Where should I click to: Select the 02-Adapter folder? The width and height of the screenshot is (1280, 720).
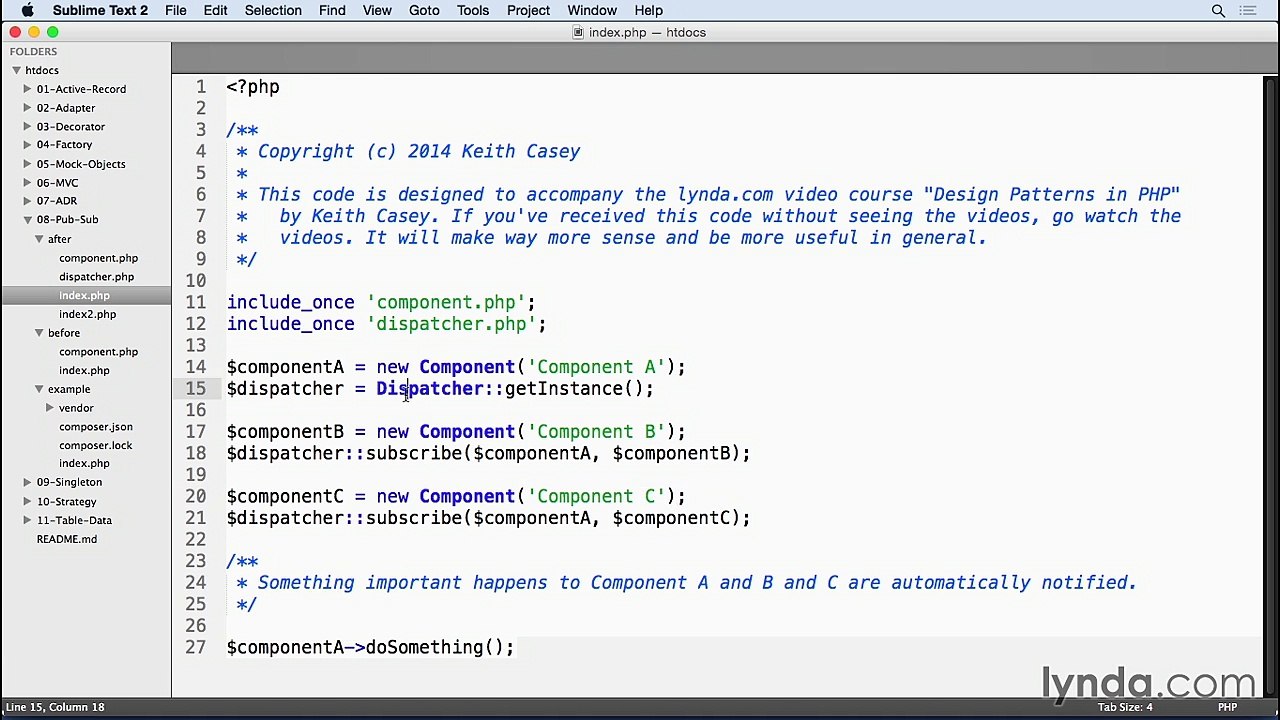66,108
